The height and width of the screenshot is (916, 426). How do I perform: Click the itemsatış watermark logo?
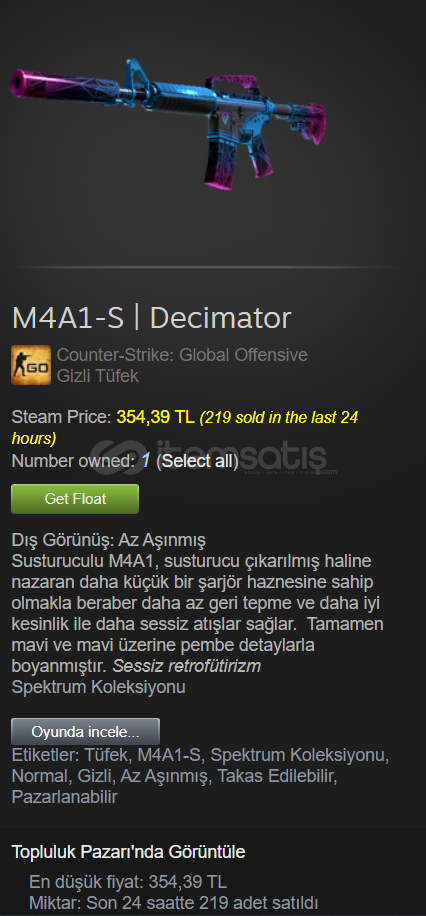(213, 457)
